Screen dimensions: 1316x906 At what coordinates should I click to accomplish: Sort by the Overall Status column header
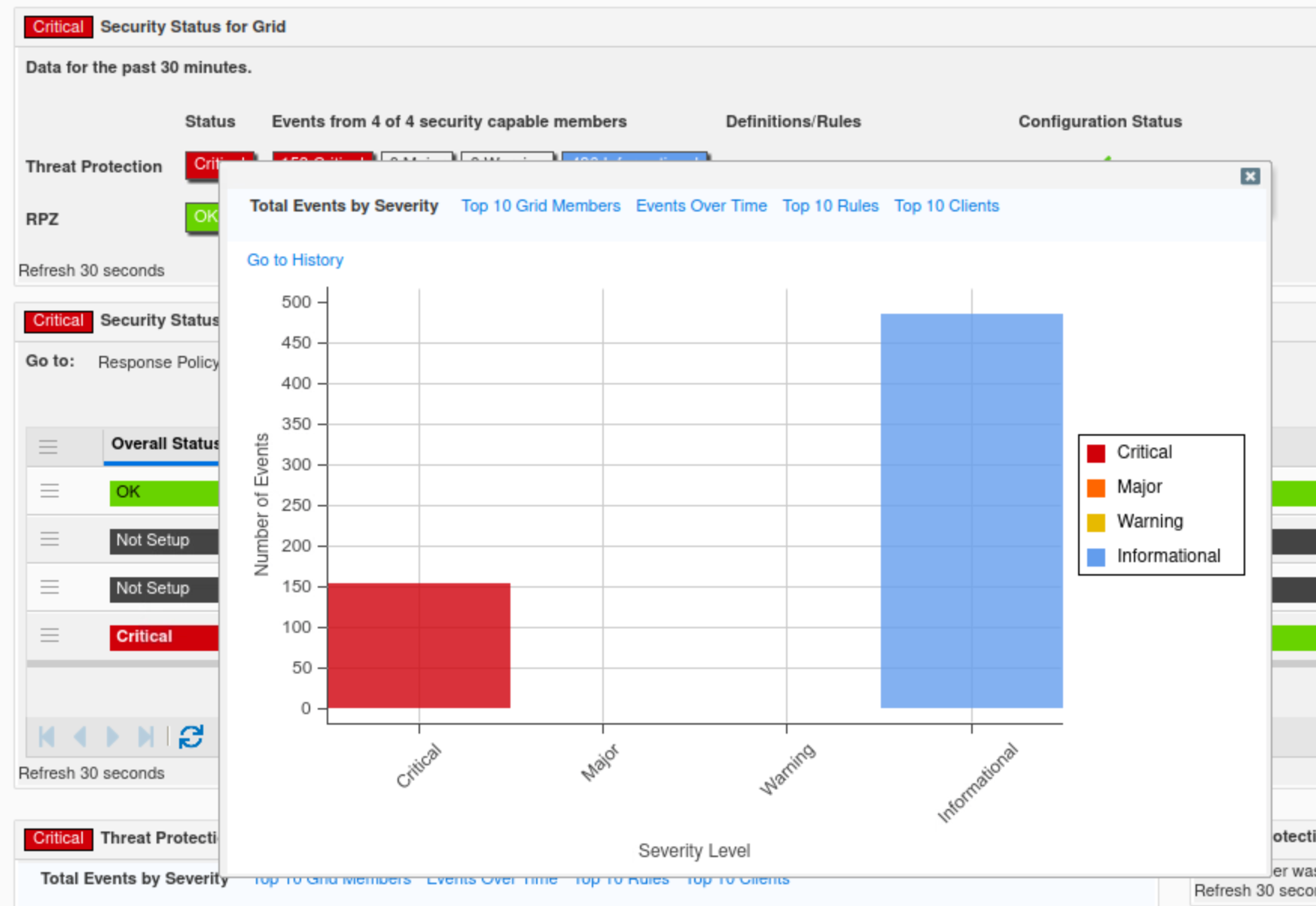[x=164, y=444]
